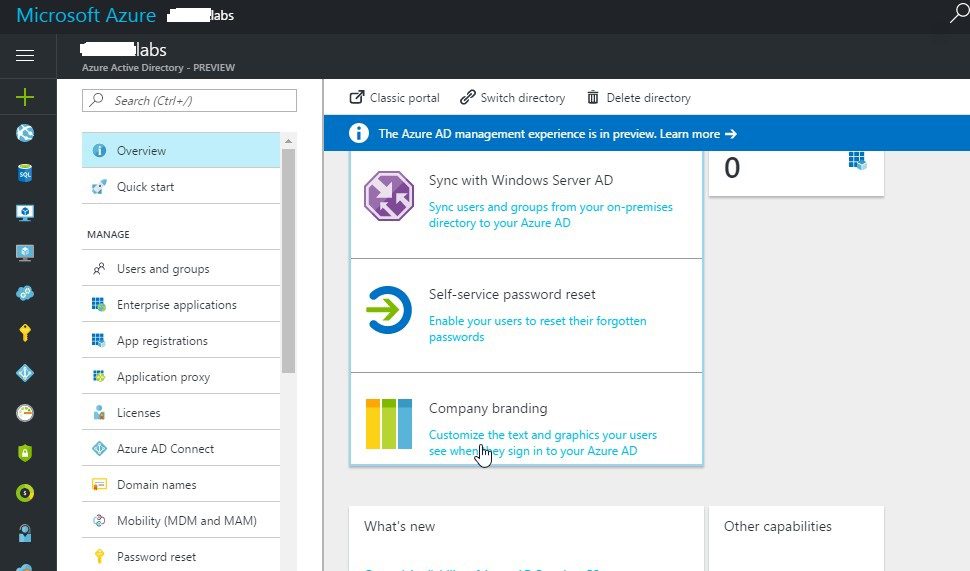Open Classic portal
Viewport: 970px width, 571px height.
(394, 98)
